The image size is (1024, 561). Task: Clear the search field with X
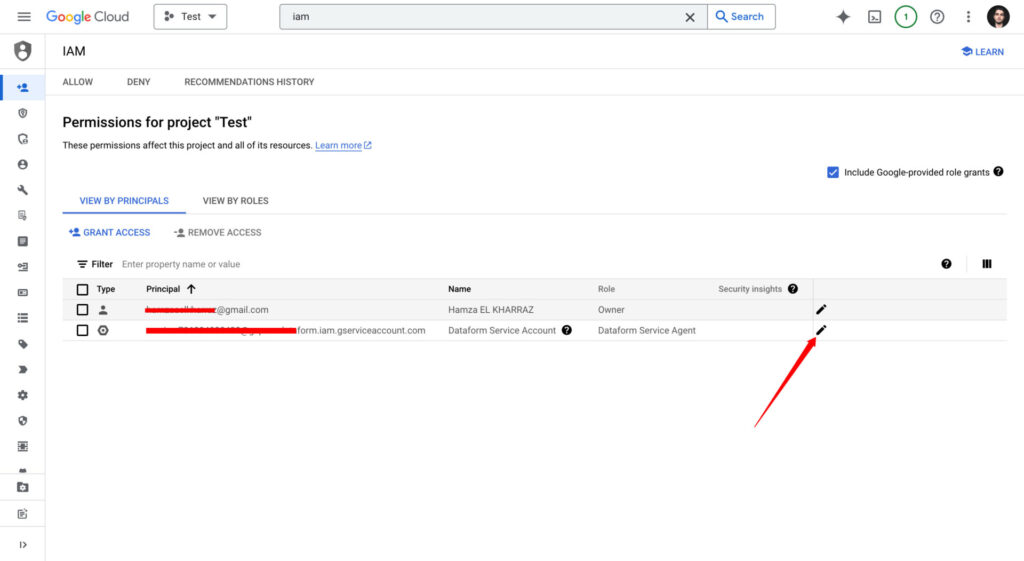click(689, 17)
